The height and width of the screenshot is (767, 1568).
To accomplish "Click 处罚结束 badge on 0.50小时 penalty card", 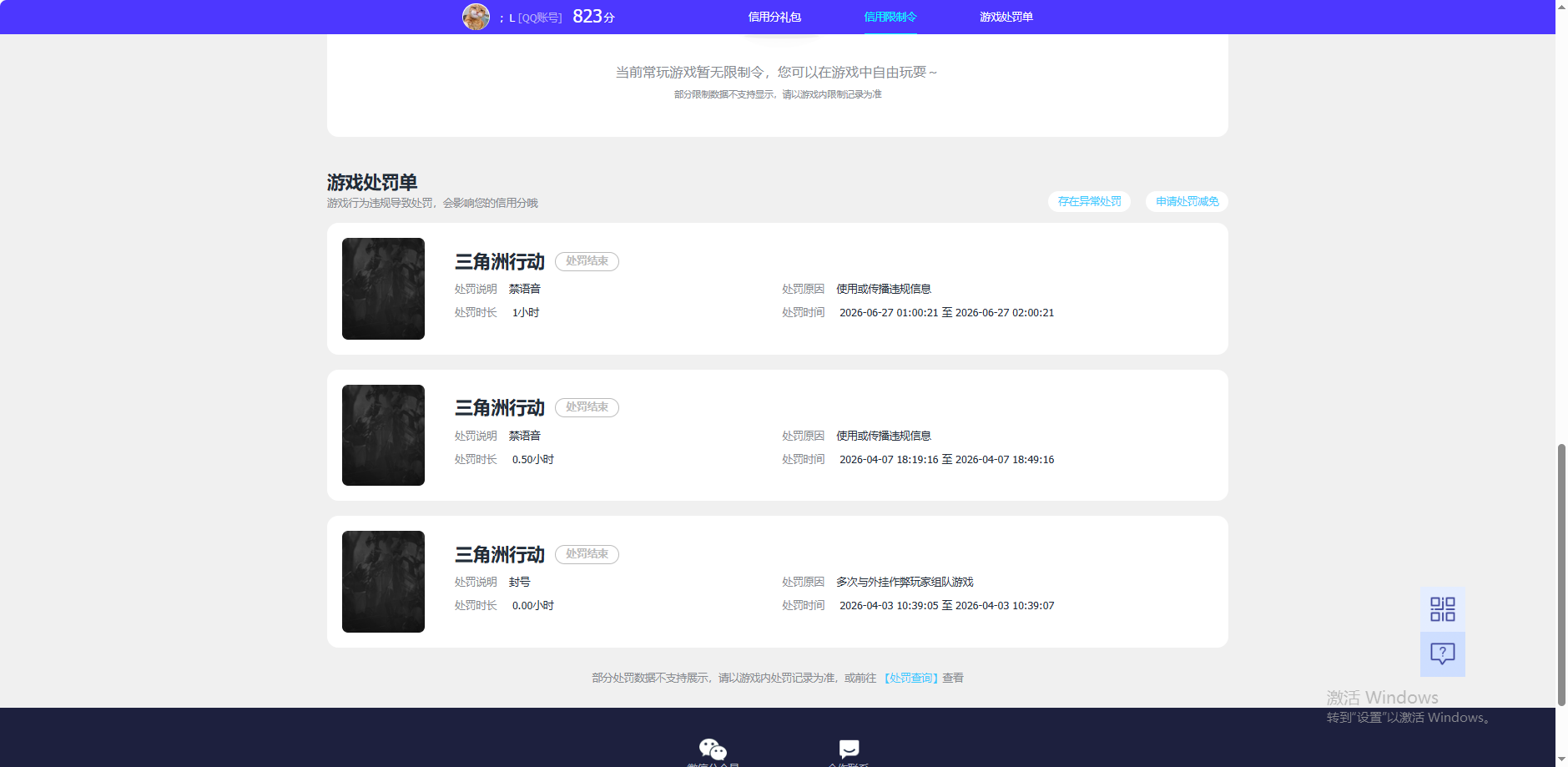I will 587,407.
